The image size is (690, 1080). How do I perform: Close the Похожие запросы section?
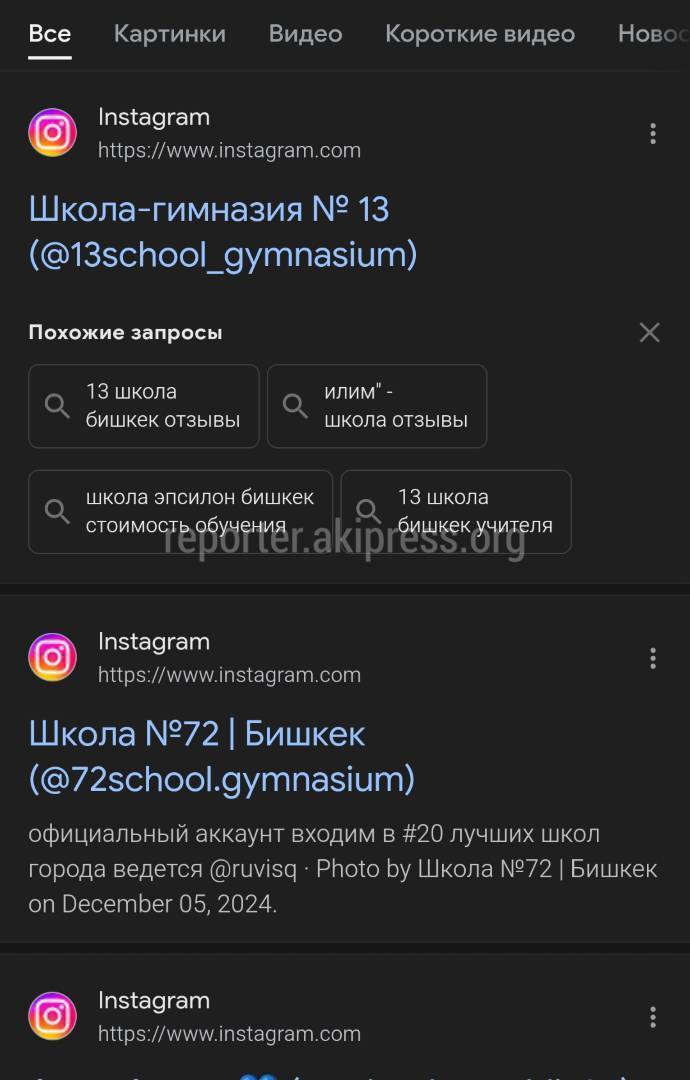point(649,333)
